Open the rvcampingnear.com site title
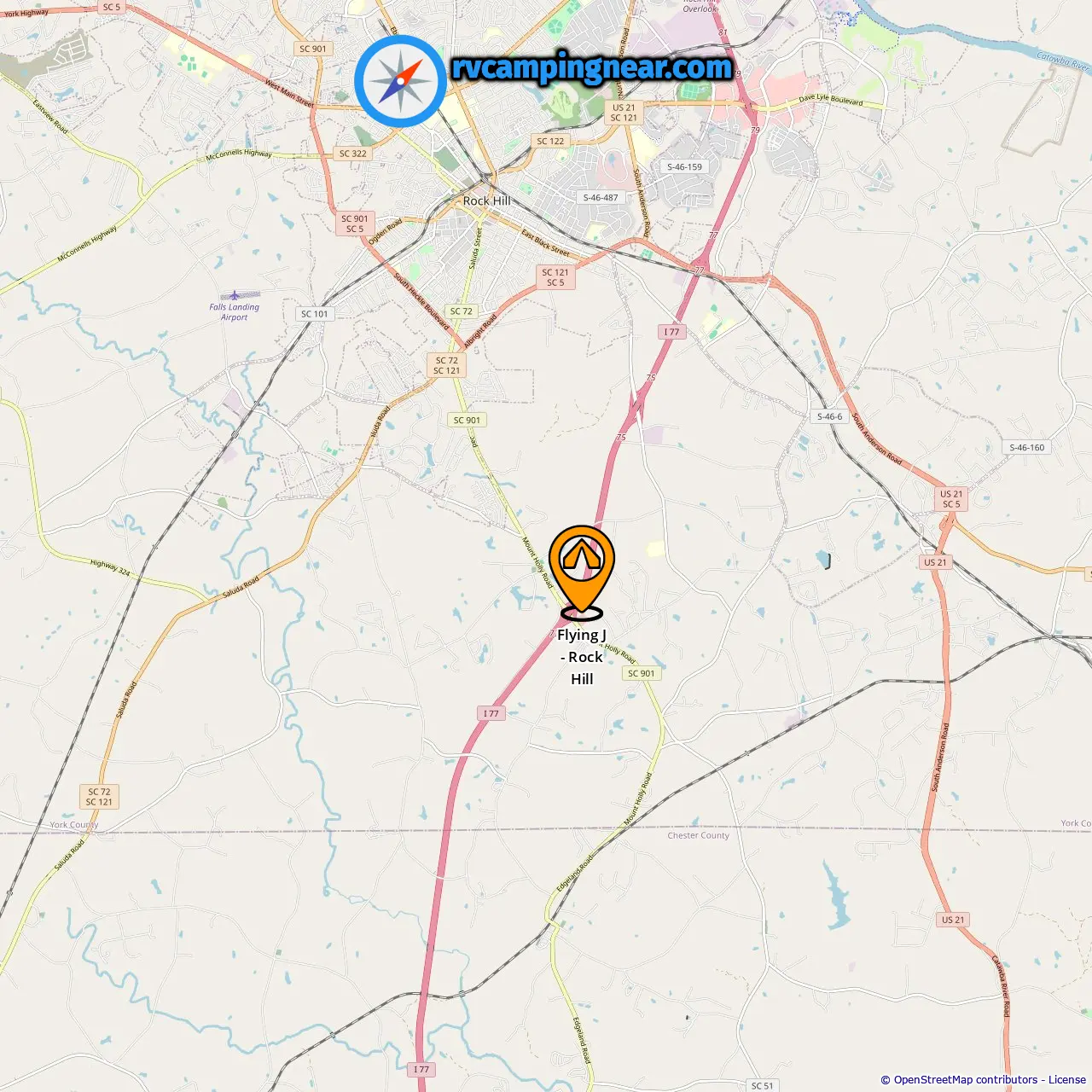 (592, 67)
